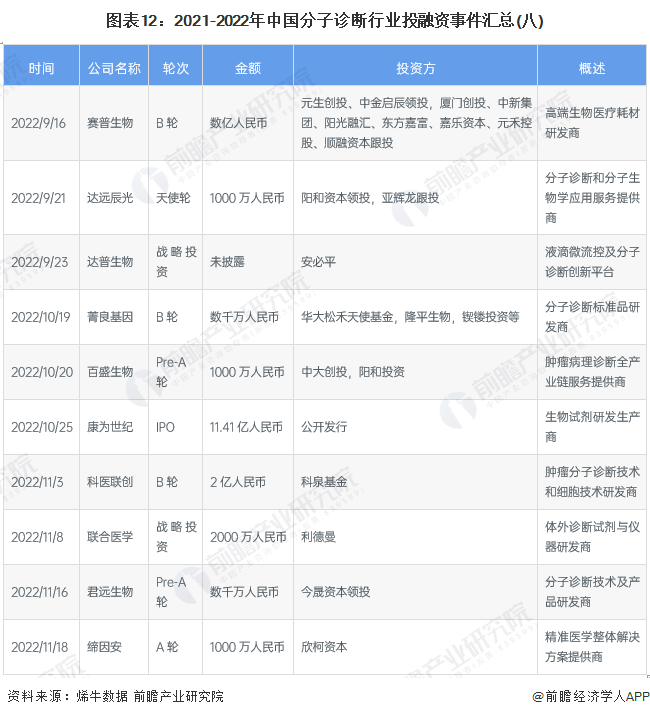Click the chart title 图表12 text
This screenshot has height=717, width=650.
[325, 20]
